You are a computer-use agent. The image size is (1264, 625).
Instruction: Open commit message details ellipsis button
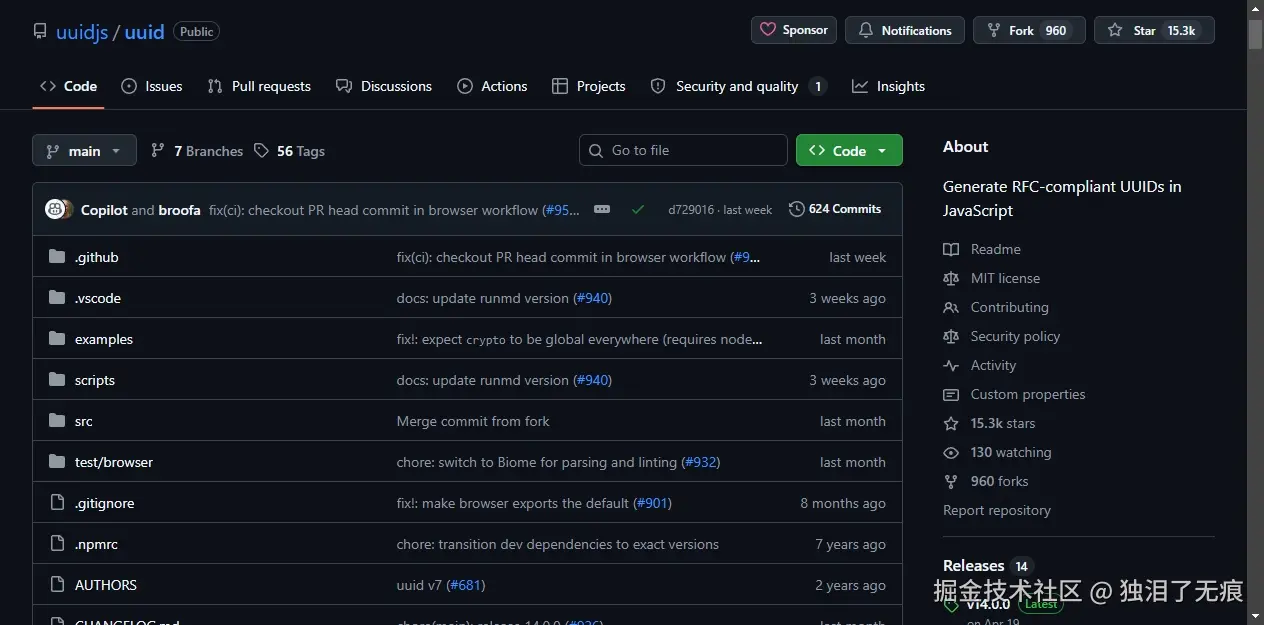[602, 210]
